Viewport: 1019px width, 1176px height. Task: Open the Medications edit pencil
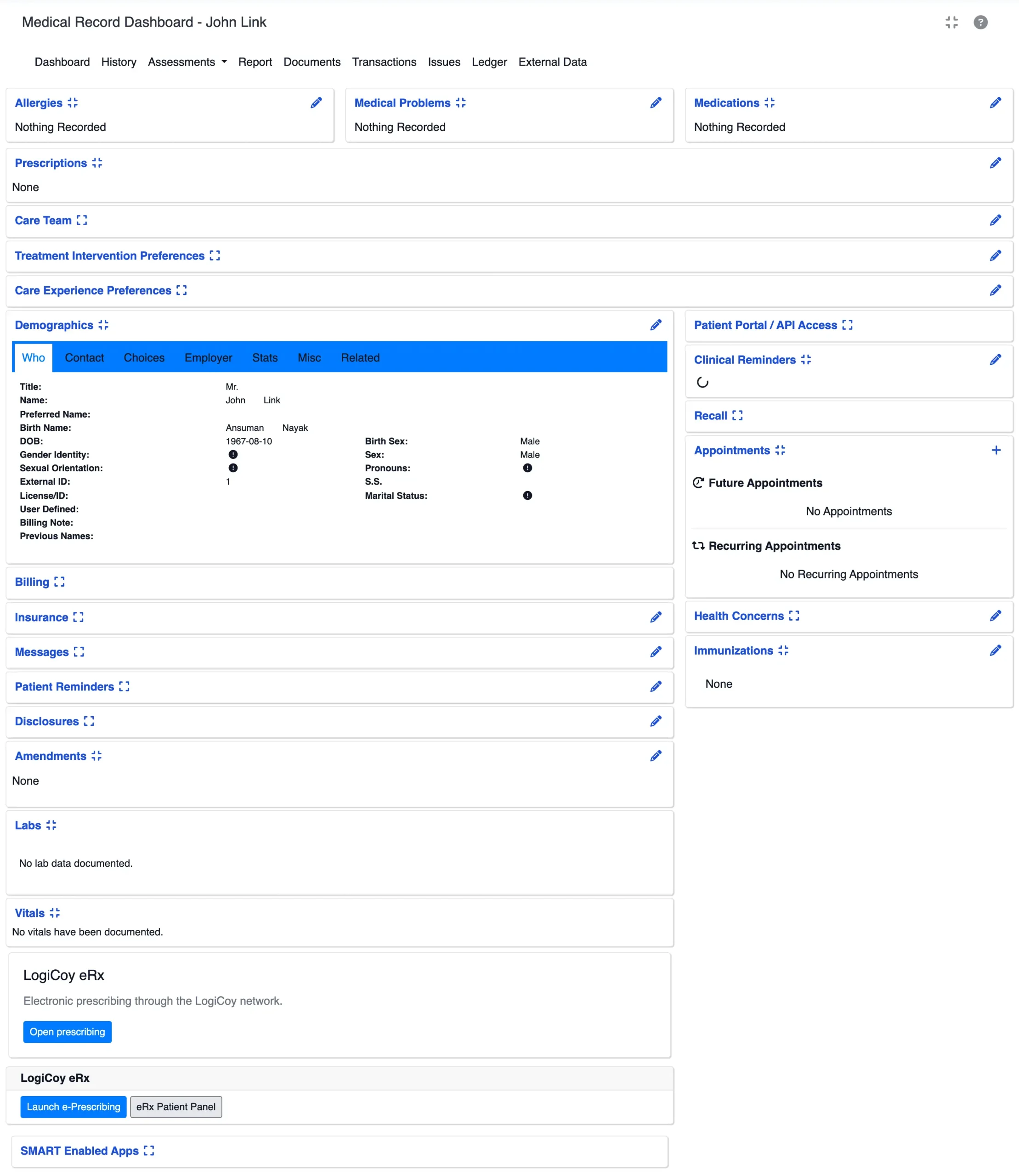tap(995, 103)
